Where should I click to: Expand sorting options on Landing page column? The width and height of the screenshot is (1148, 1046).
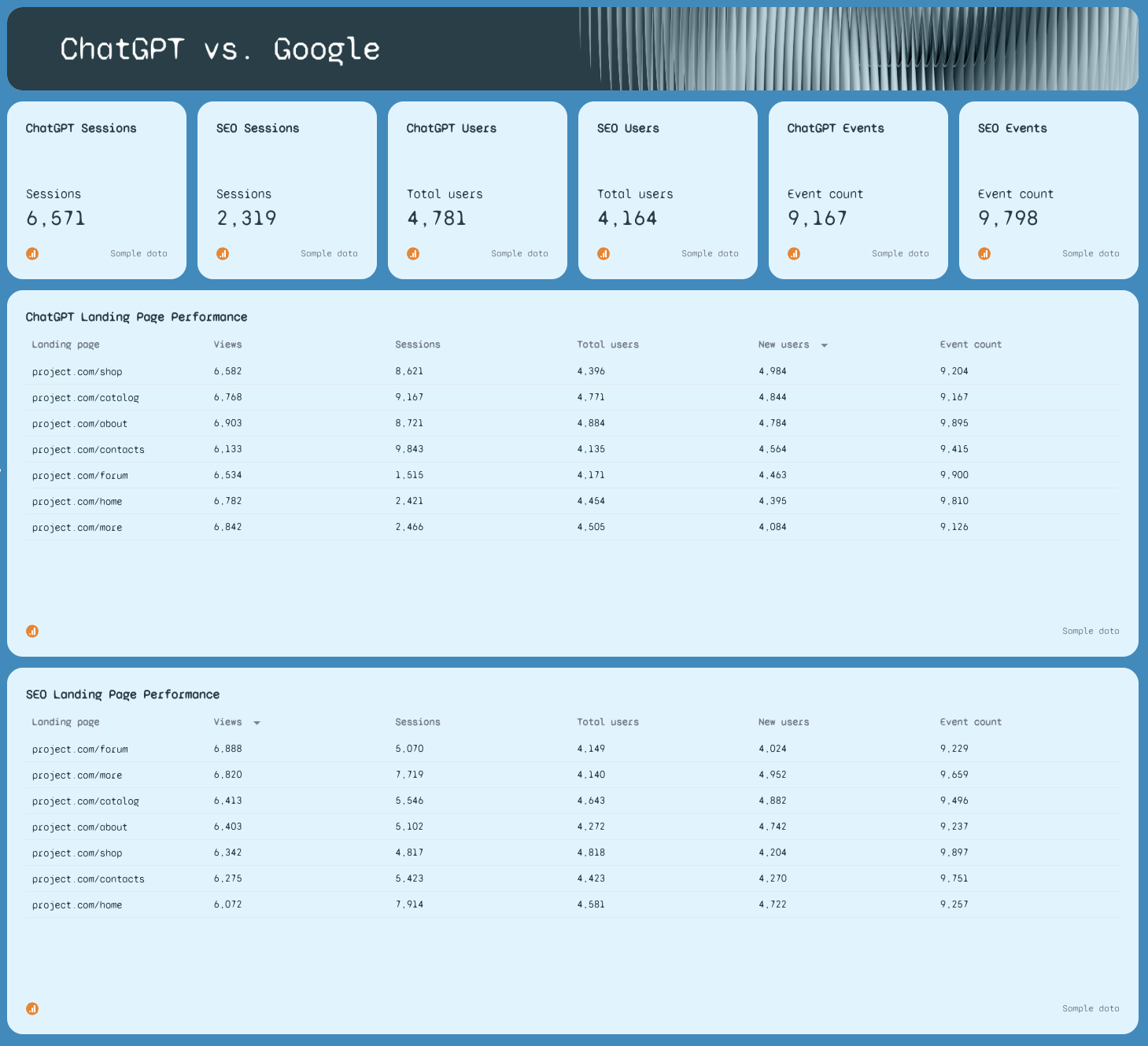click(65, 344)
